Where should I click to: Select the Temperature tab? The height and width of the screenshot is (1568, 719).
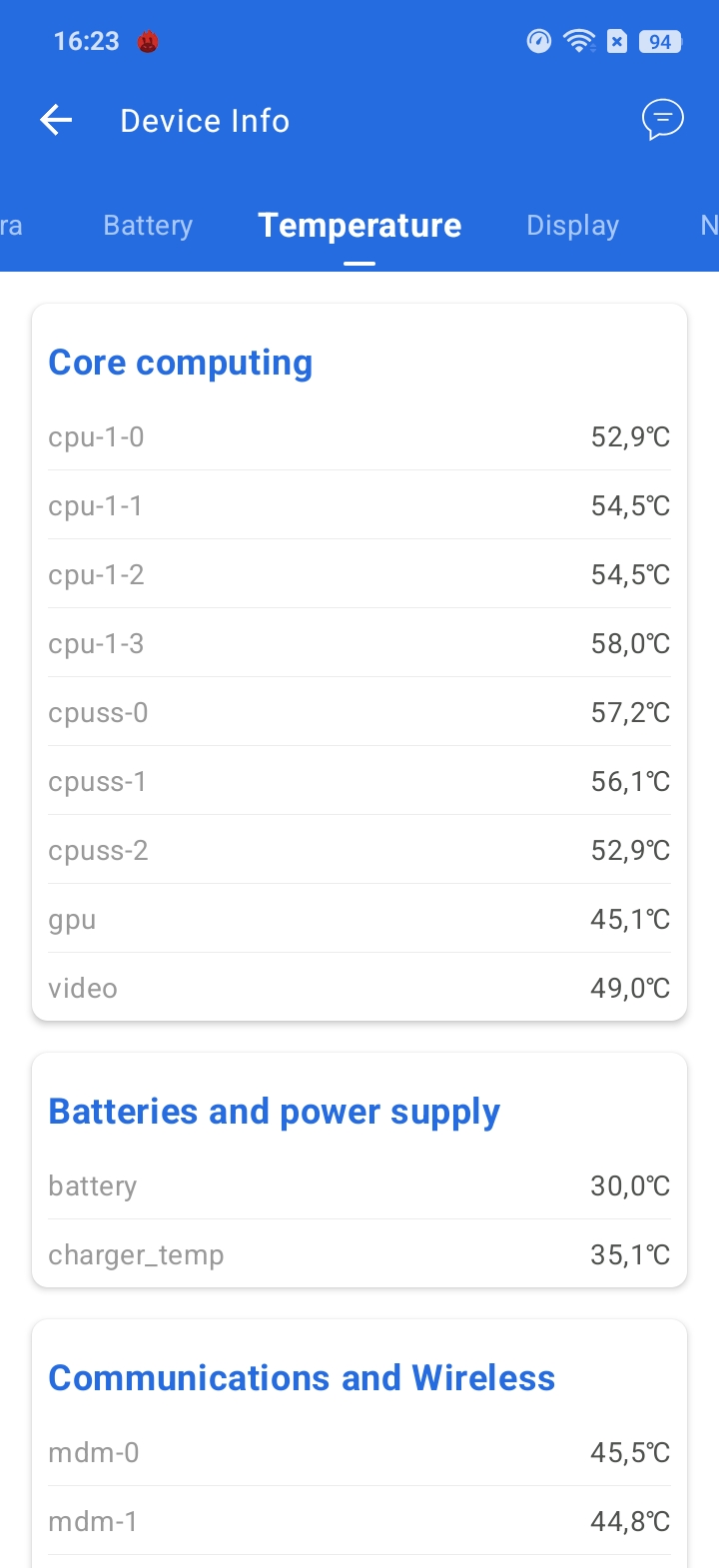pyautogui.click(x=359, y=226)
